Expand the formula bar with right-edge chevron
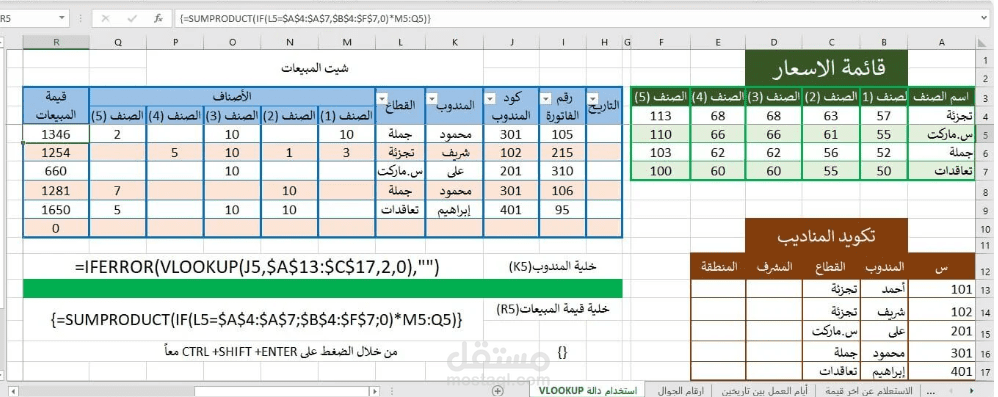Image resolution: width=998 pixels, height=397 pixels. 985,19
